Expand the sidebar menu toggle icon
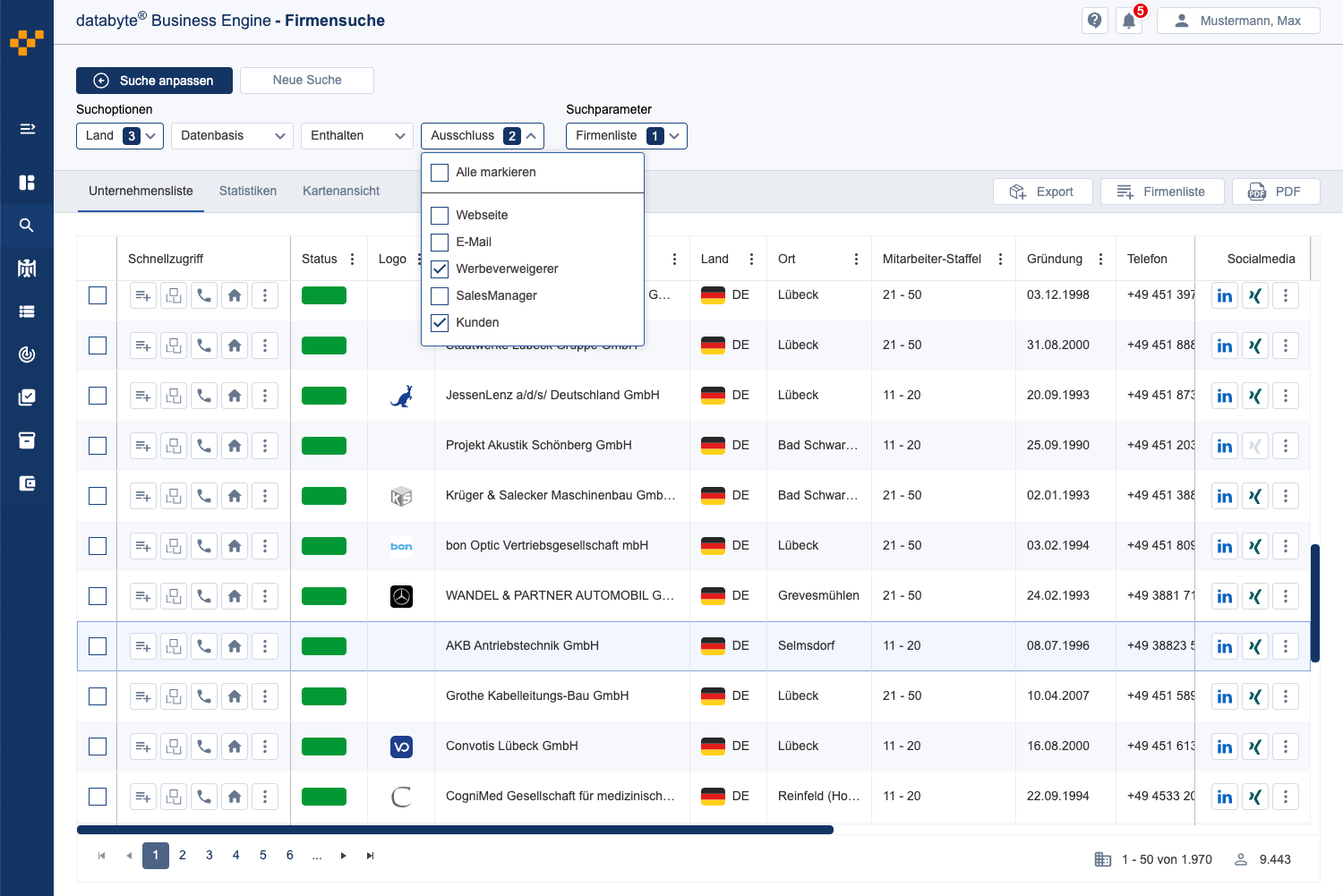The image size is (1343, 896). pyautogui.click(x=27, y=129)
